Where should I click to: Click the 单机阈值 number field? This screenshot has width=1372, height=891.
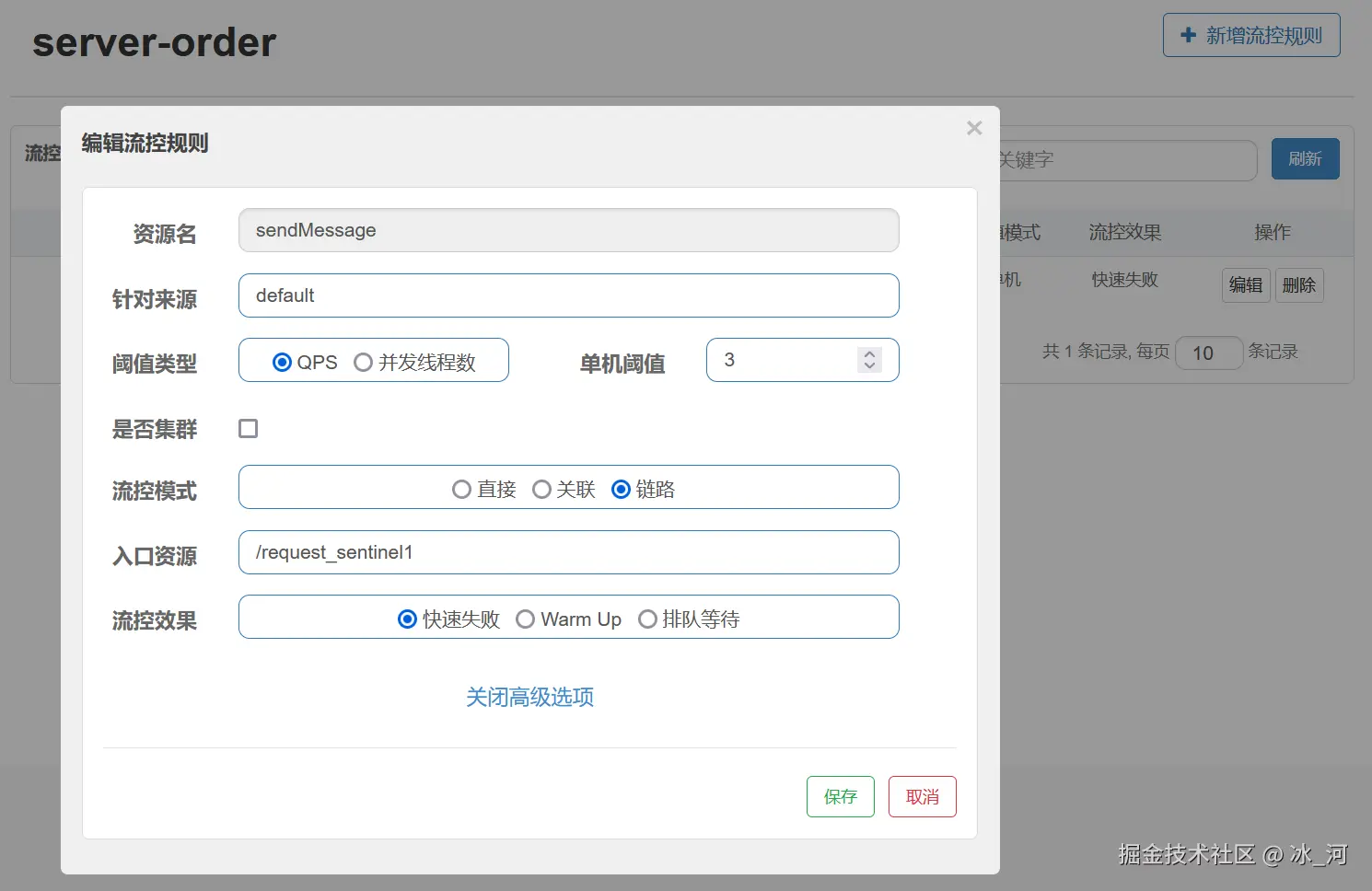click(803, 360)
